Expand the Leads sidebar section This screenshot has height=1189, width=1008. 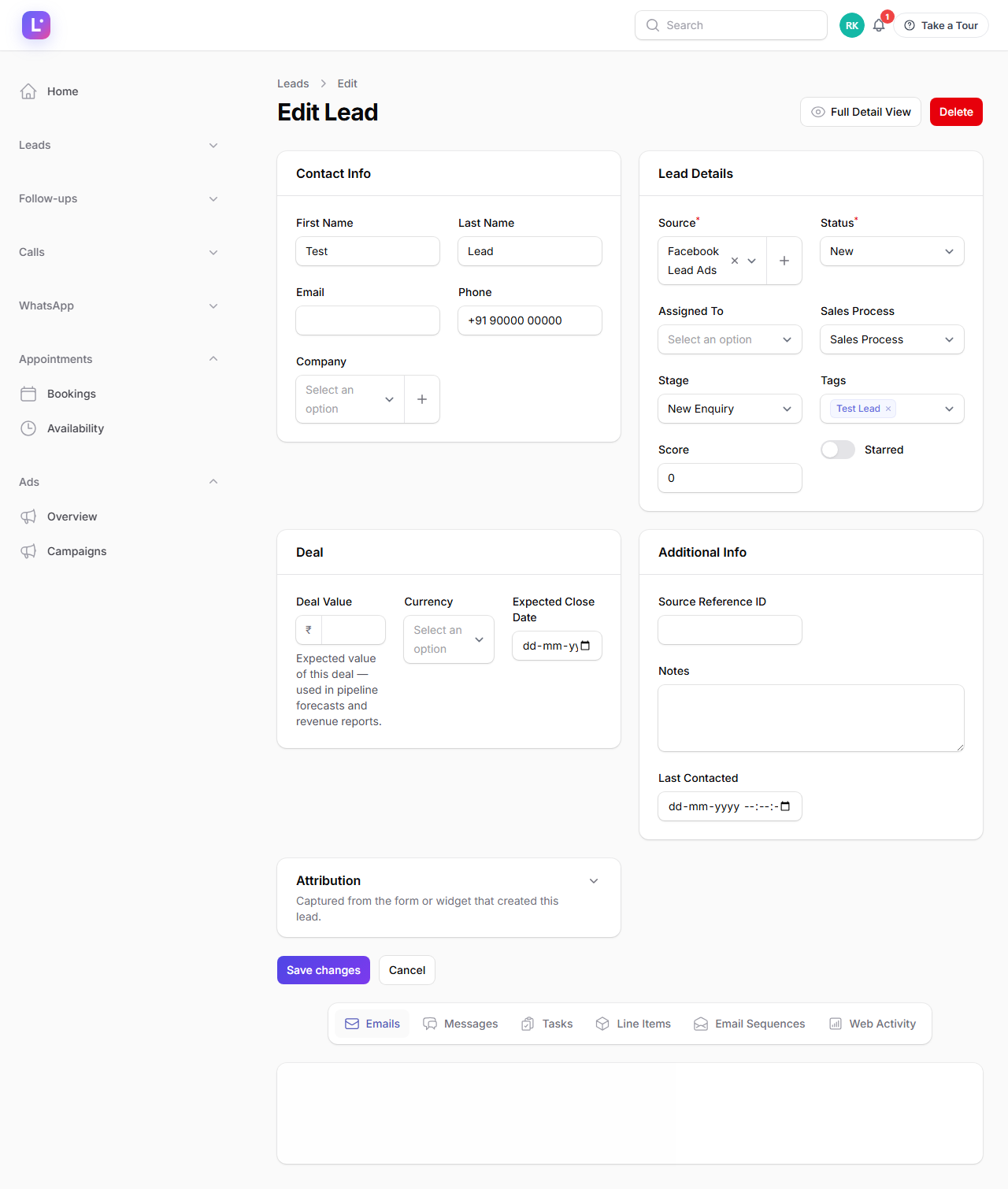(x=118, y=145)
